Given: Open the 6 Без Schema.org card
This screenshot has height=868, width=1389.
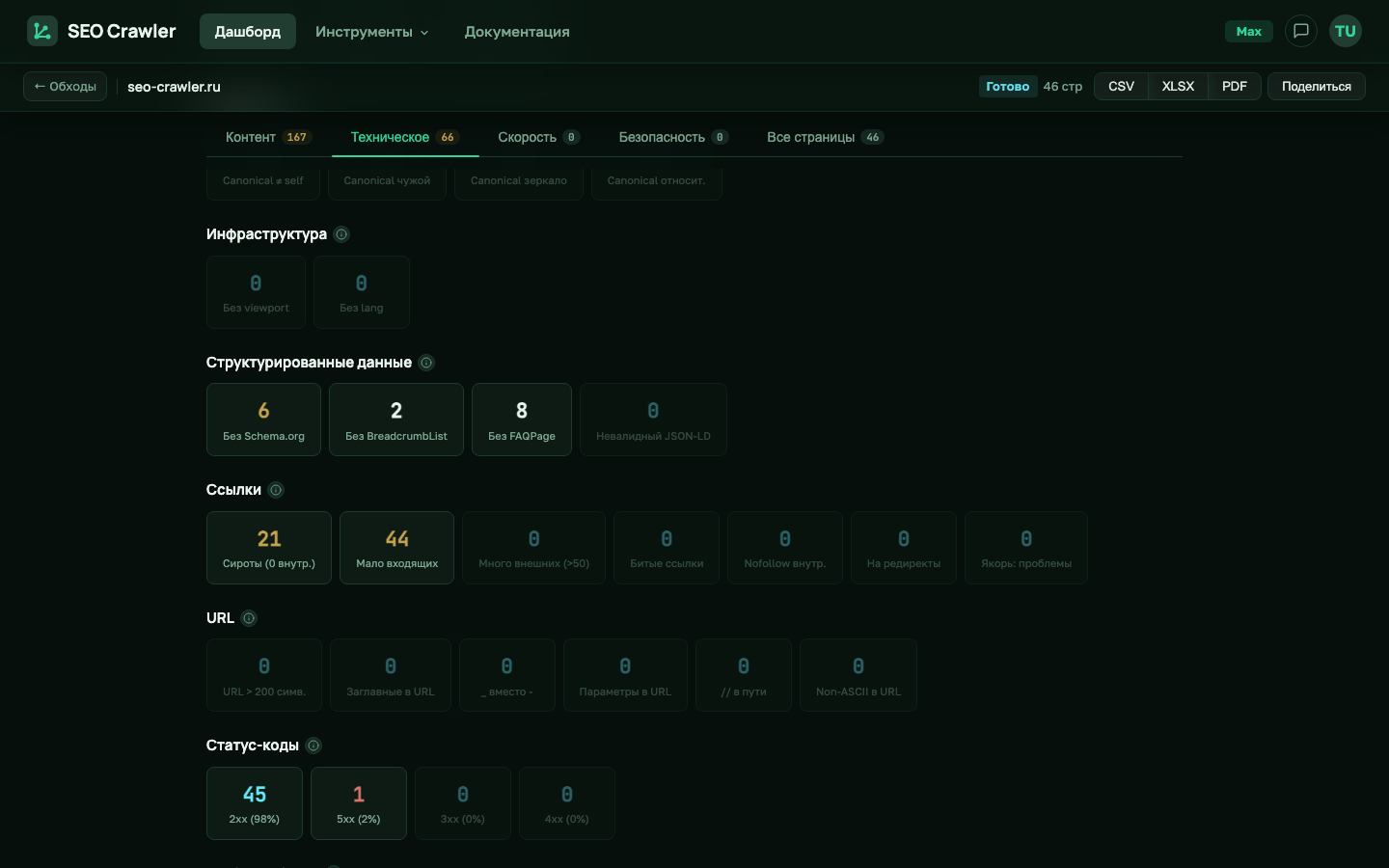Looking at the screenshot, I should click(x=263, y=420).
